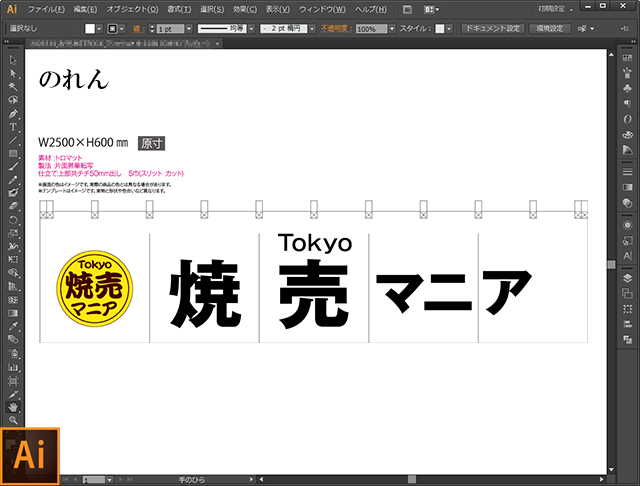This screenshot has height=486, width=640.
Task: Open the Align panel
Action: pyautogui.click(x=627, y=324)
